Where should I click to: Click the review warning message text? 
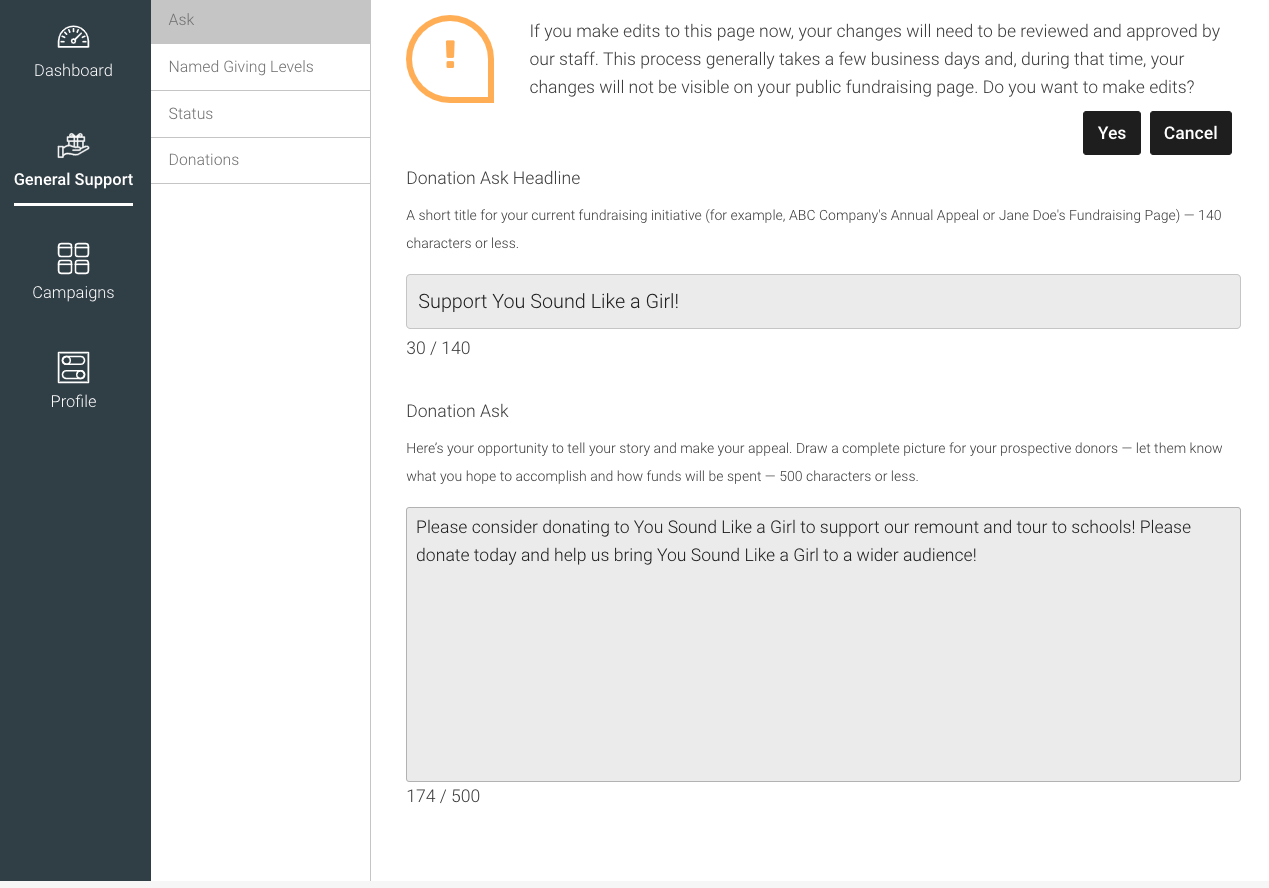[x=875, y=59]
